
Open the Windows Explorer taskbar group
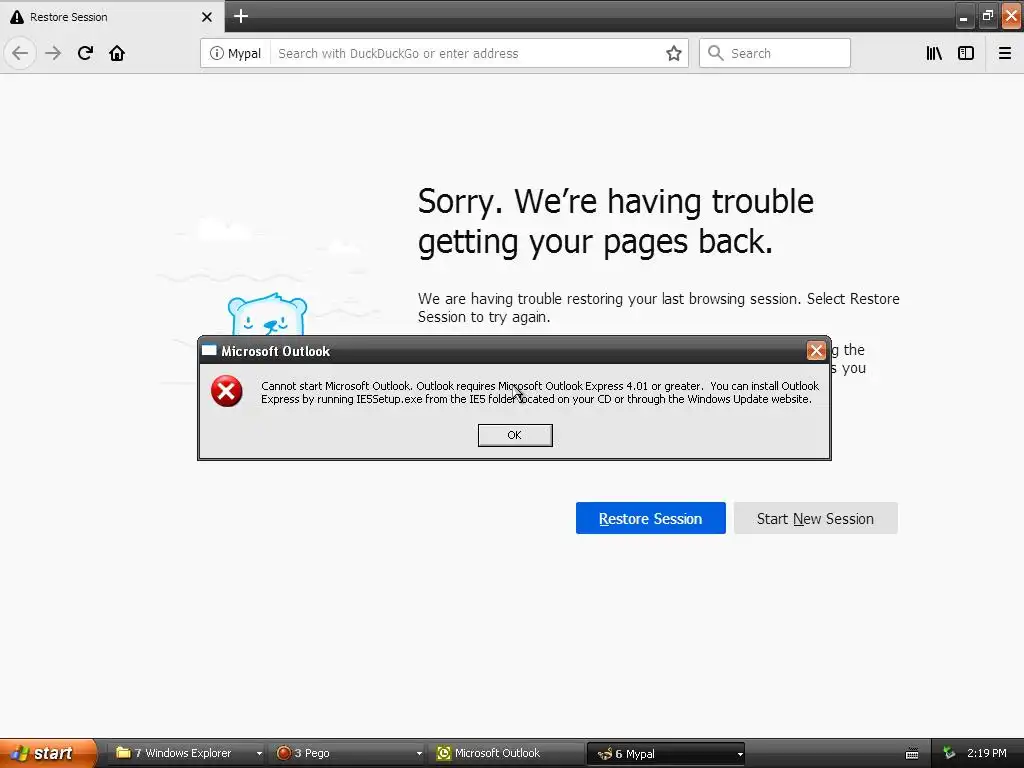pyautogui.click(x=183, y=753)
